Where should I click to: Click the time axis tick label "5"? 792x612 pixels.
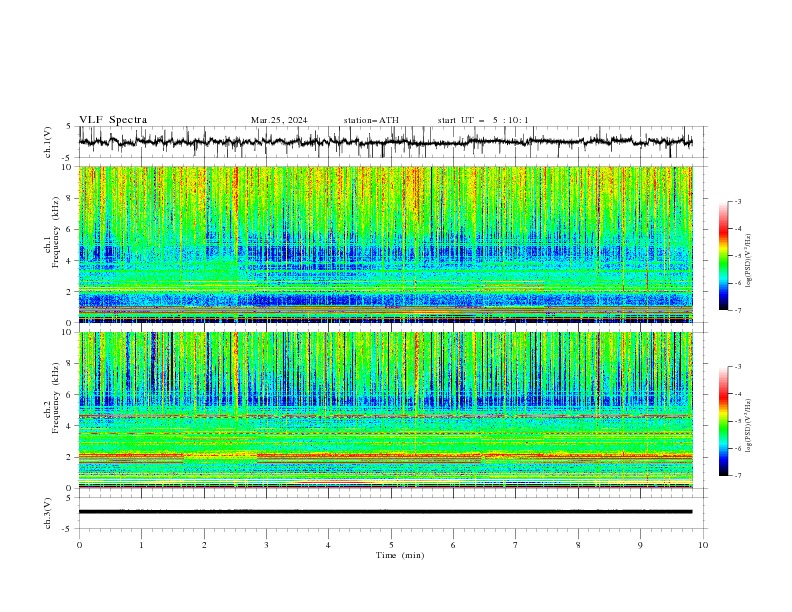click(x=391, y=545)
